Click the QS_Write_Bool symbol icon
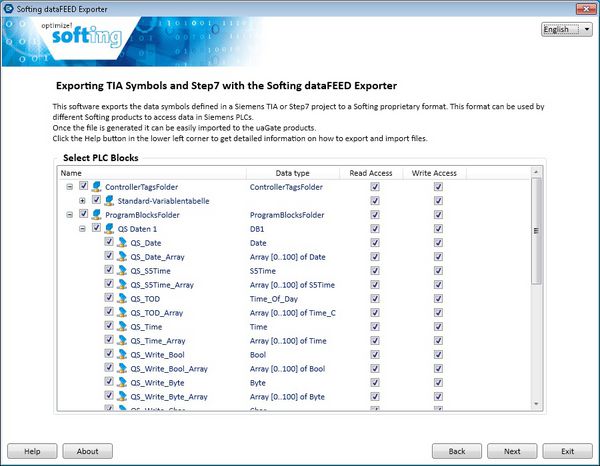 [x=122, y=355]
